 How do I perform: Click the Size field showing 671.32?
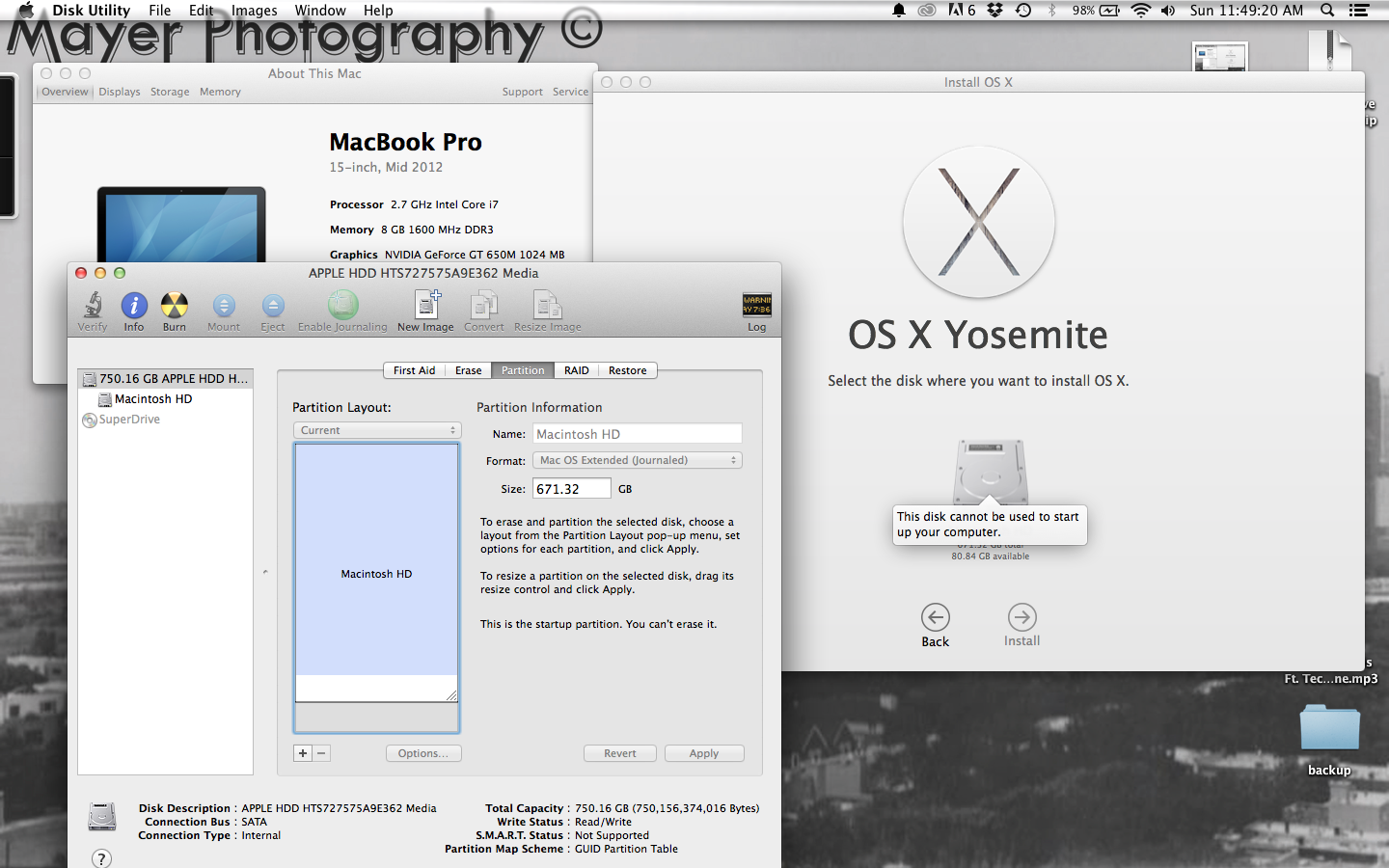(x=572, y=489)
